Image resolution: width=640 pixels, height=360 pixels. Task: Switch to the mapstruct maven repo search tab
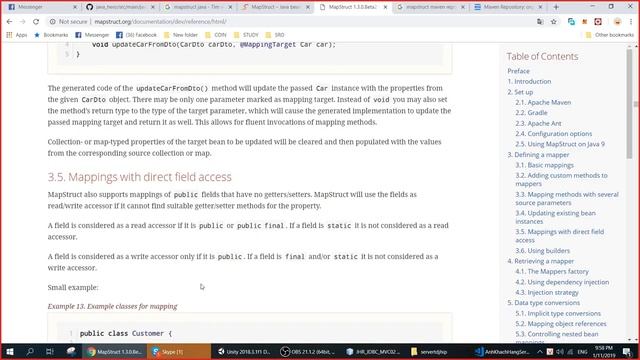coord(431,7)
